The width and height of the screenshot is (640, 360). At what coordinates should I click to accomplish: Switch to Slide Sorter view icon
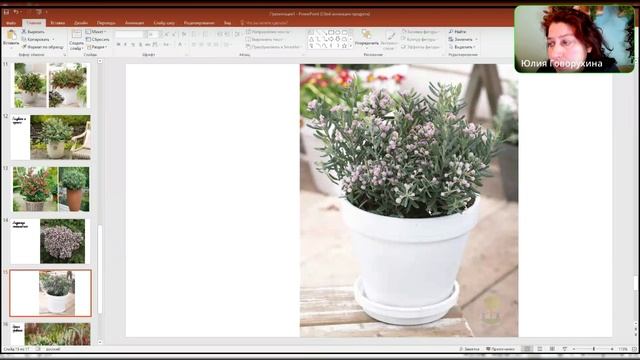[x=540, y=349]
